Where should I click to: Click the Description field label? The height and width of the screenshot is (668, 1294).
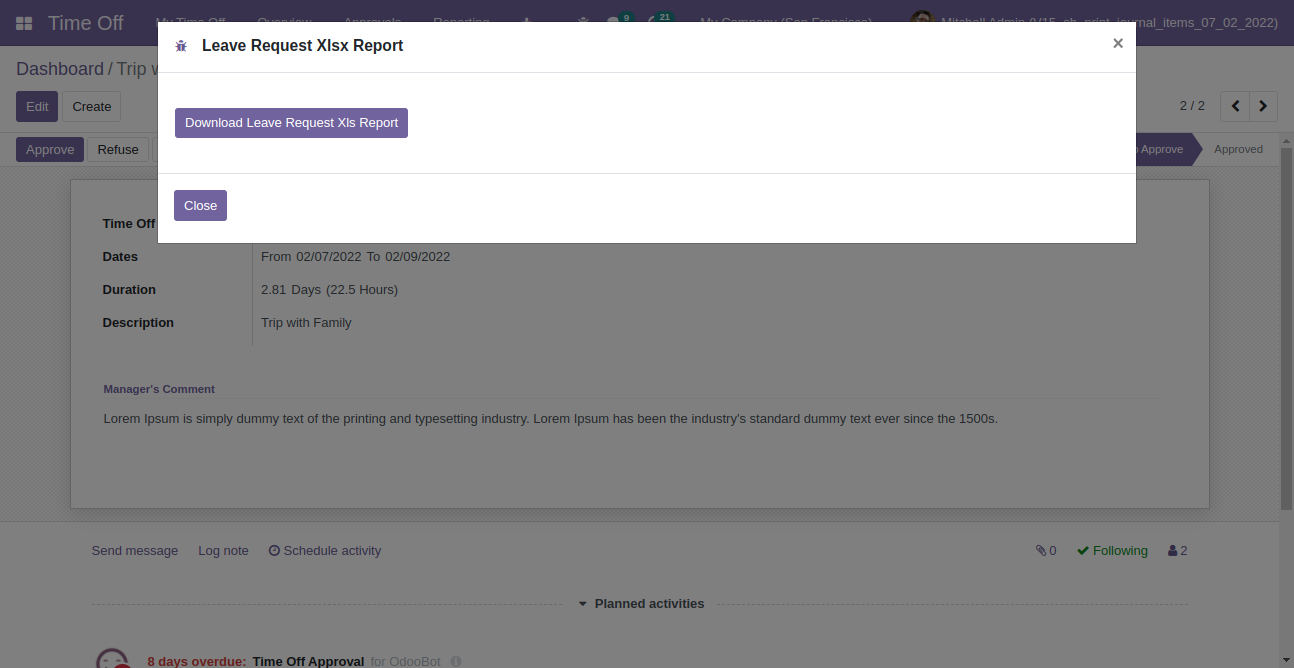(138, 323)
